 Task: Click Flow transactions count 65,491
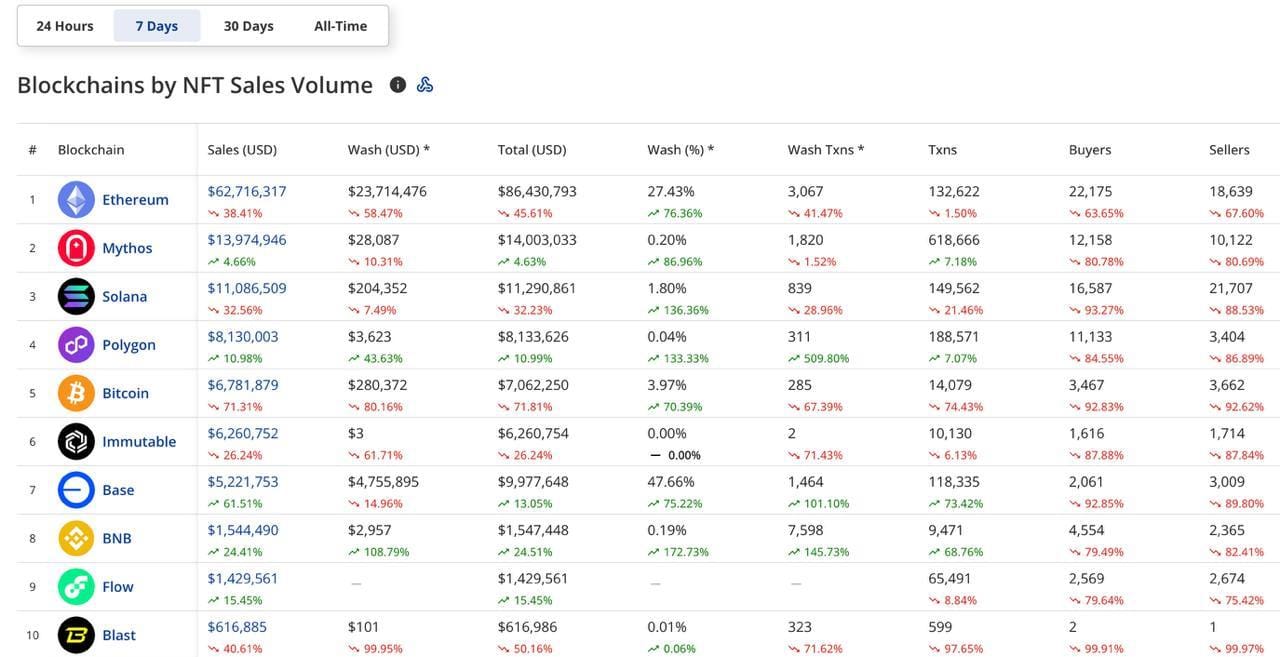click(x=950, y=578)
